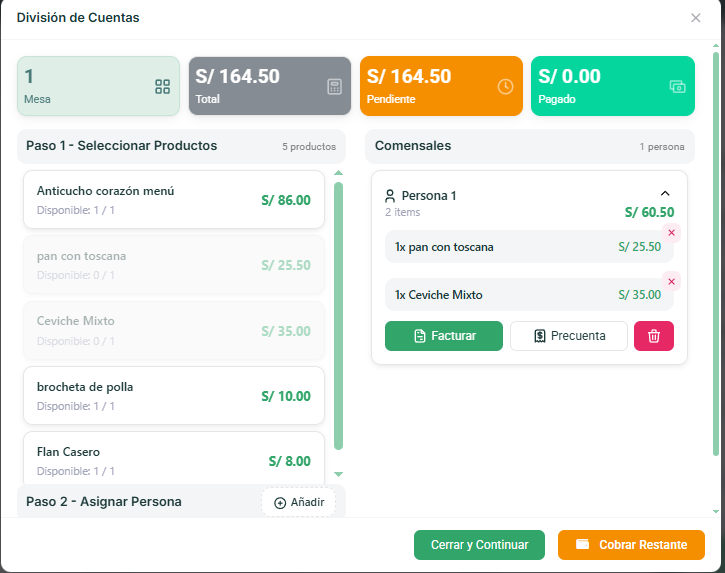Click the plus icon in Añadir
The width and height of the screenshot is (725, 573).
pyautogui.click(x=280, y=503)
